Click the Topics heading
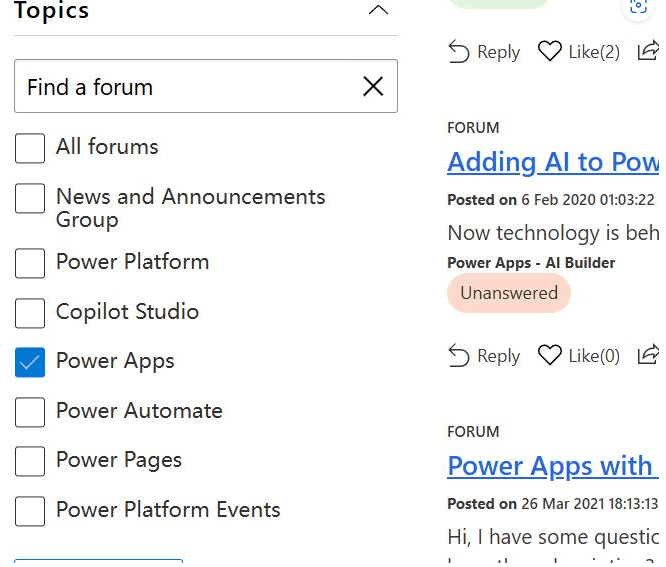This screenshot has height=567, width=666. tap(51, 10)
